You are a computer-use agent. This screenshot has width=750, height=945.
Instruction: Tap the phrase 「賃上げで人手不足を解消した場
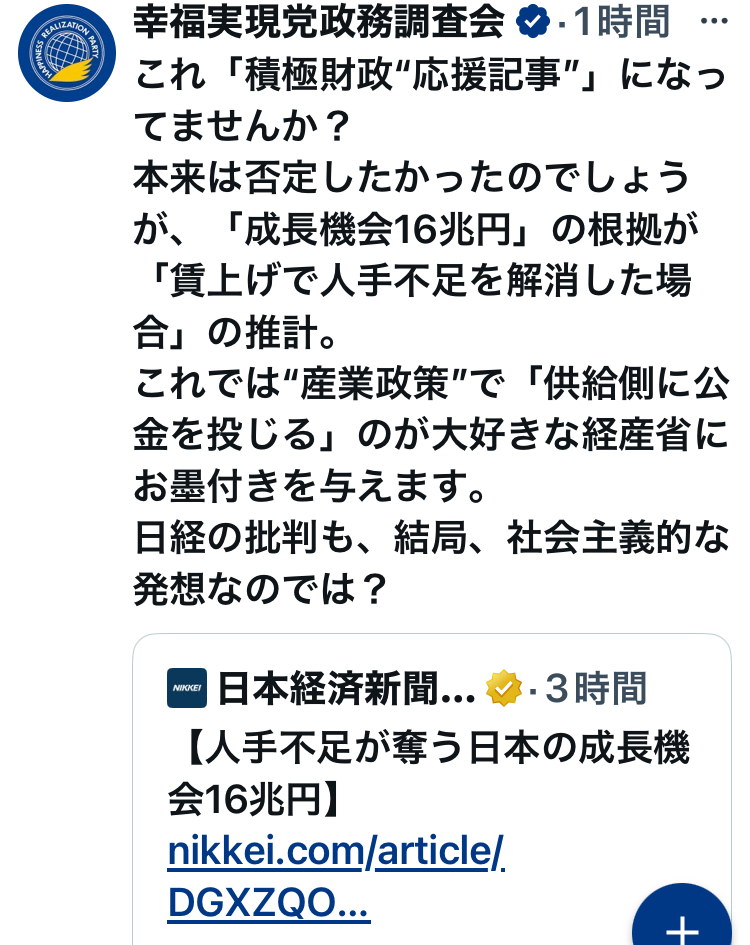point(410,283)
